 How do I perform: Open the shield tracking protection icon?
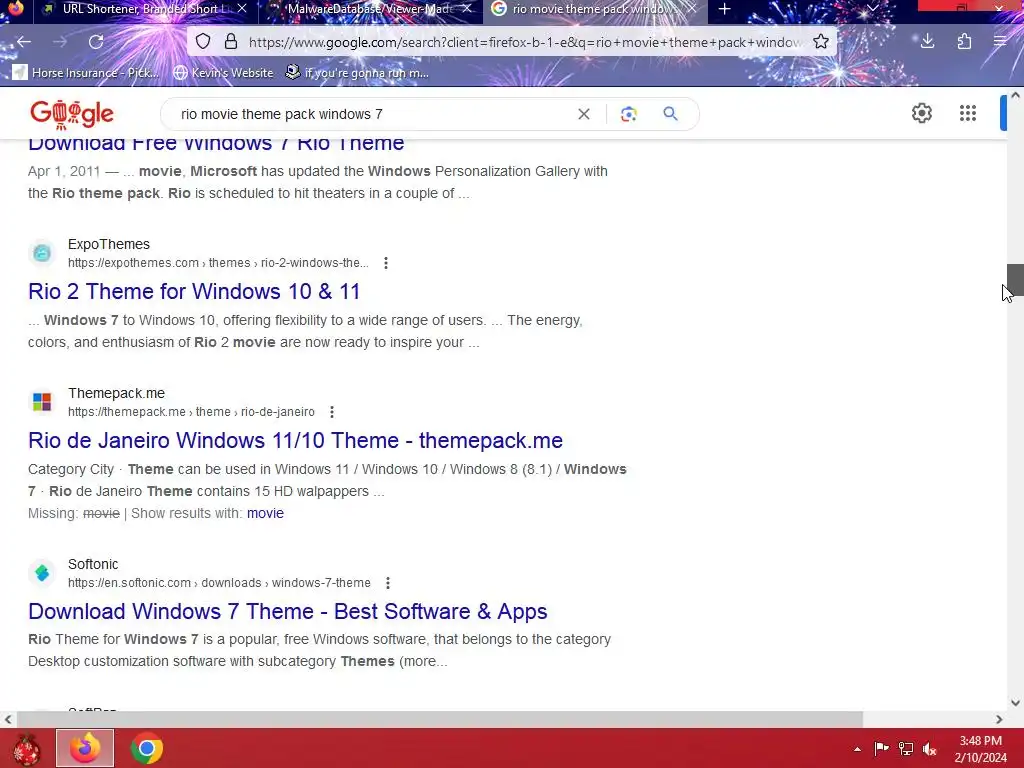point(203,42)
